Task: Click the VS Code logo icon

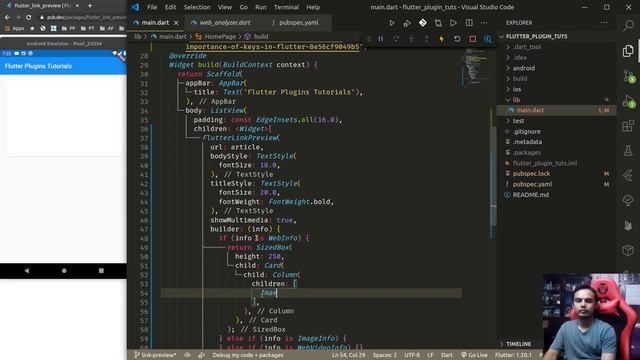Action: (x=135, y=7)
